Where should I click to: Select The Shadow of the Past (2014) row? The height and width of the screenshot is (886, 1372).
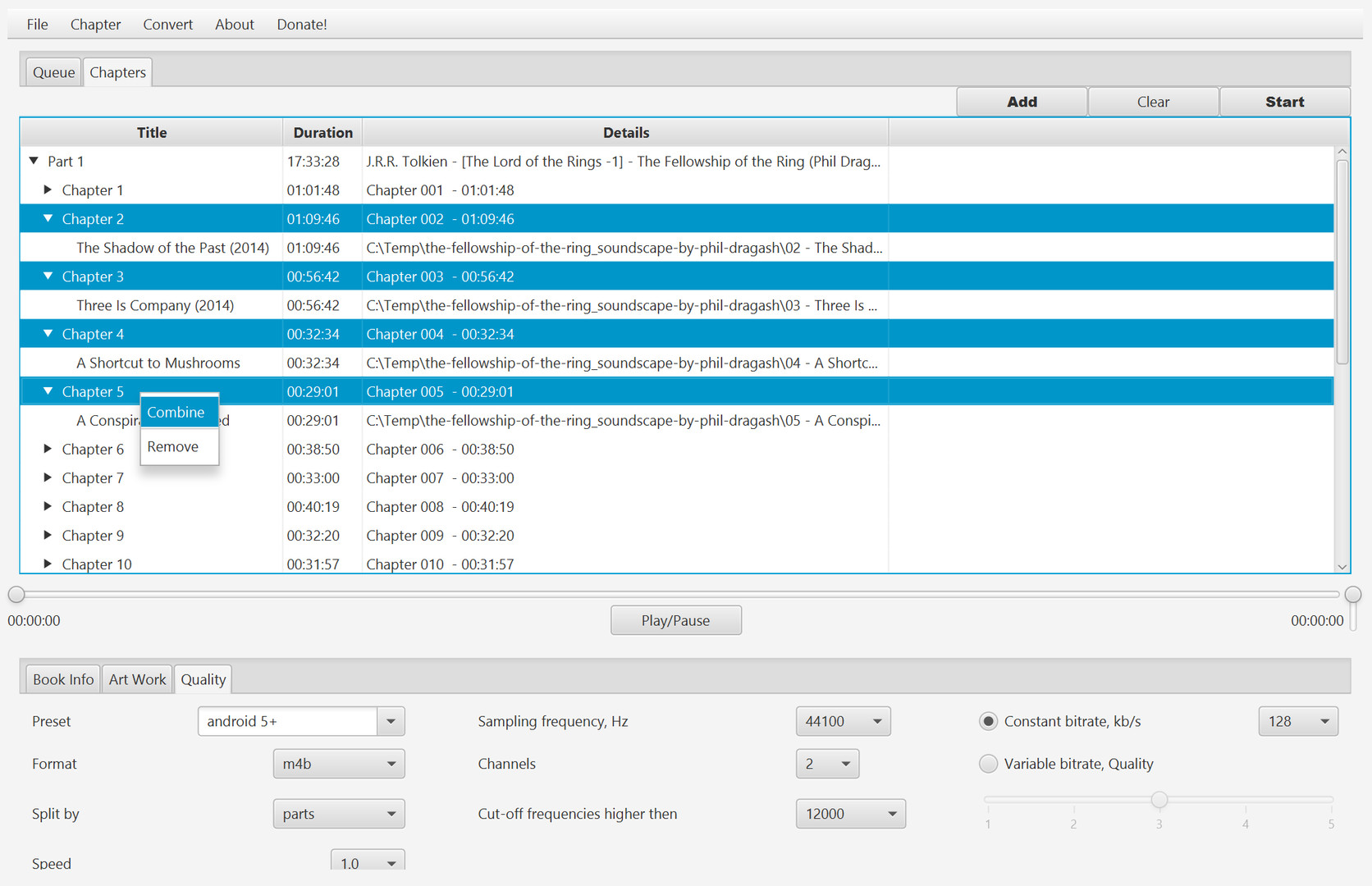tap(677, 248)
